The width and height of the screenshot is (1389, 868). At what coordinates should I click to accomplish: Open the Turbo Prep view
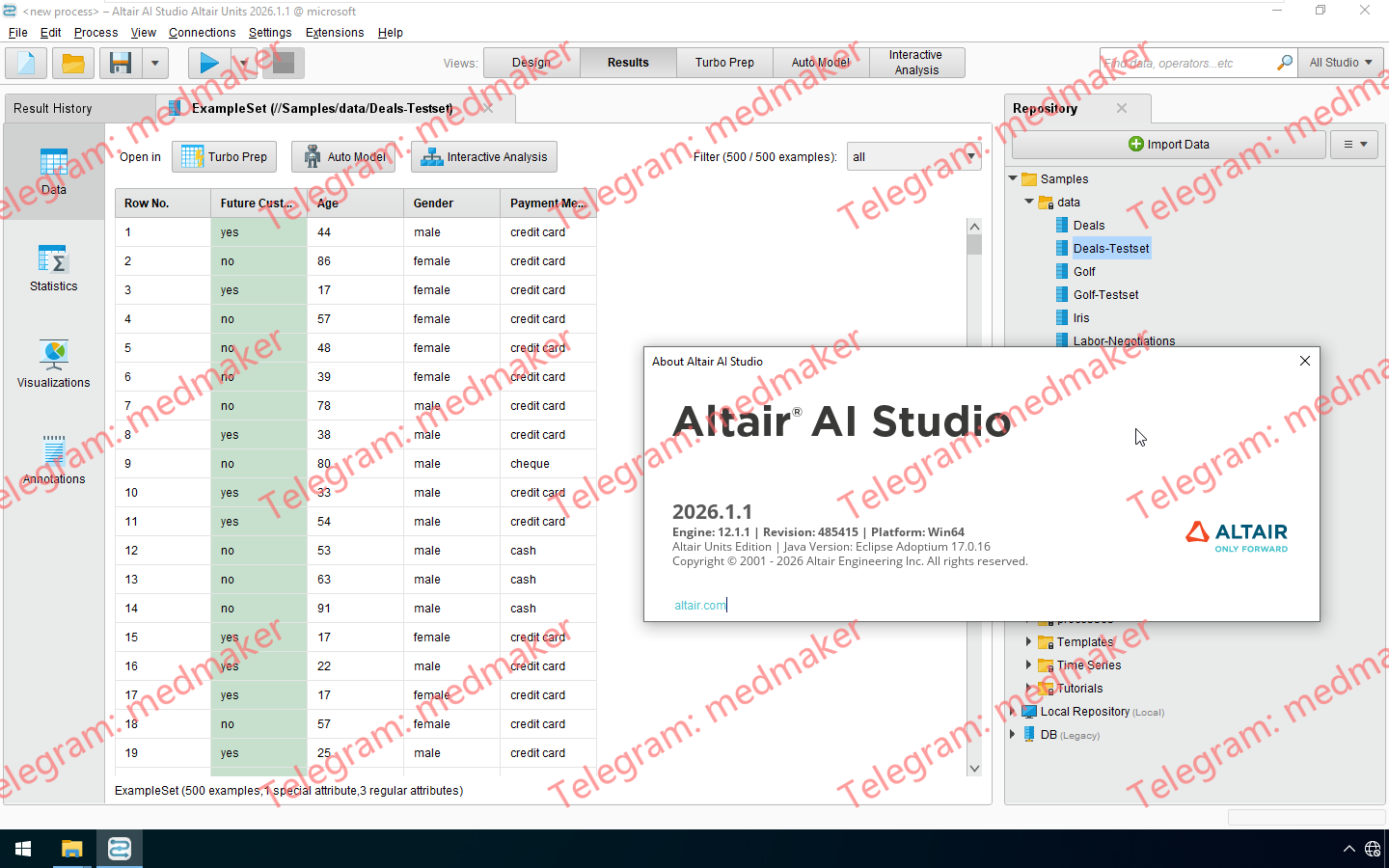[x=724, y=63]
